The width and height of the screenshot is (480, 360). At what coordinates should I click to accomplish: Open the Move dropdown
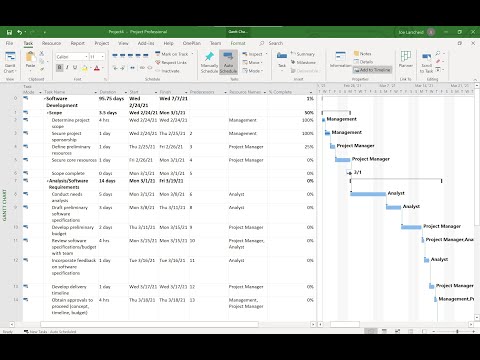(x=252, y=62)
